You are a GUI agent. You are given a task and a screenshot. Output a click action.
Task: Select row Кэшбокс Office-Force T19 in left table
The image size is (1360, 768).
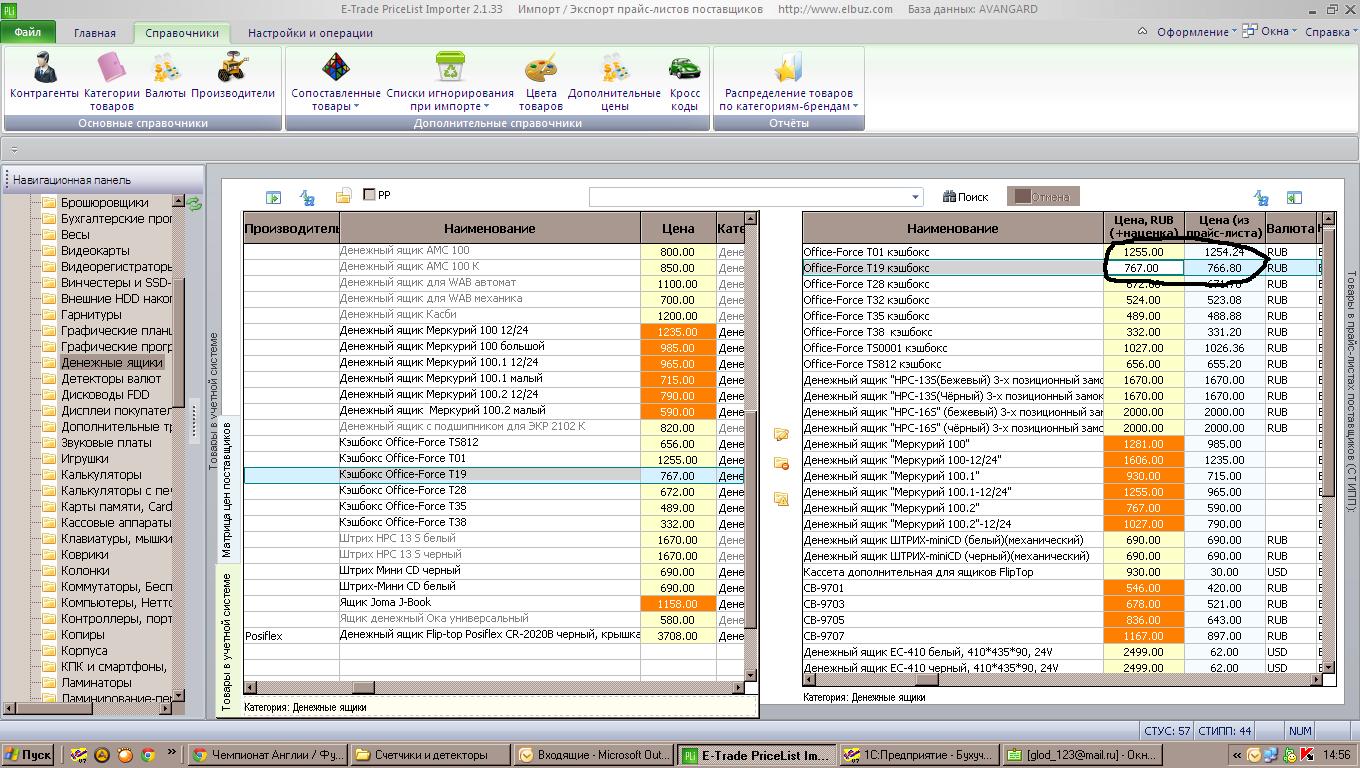coord(494,475)
